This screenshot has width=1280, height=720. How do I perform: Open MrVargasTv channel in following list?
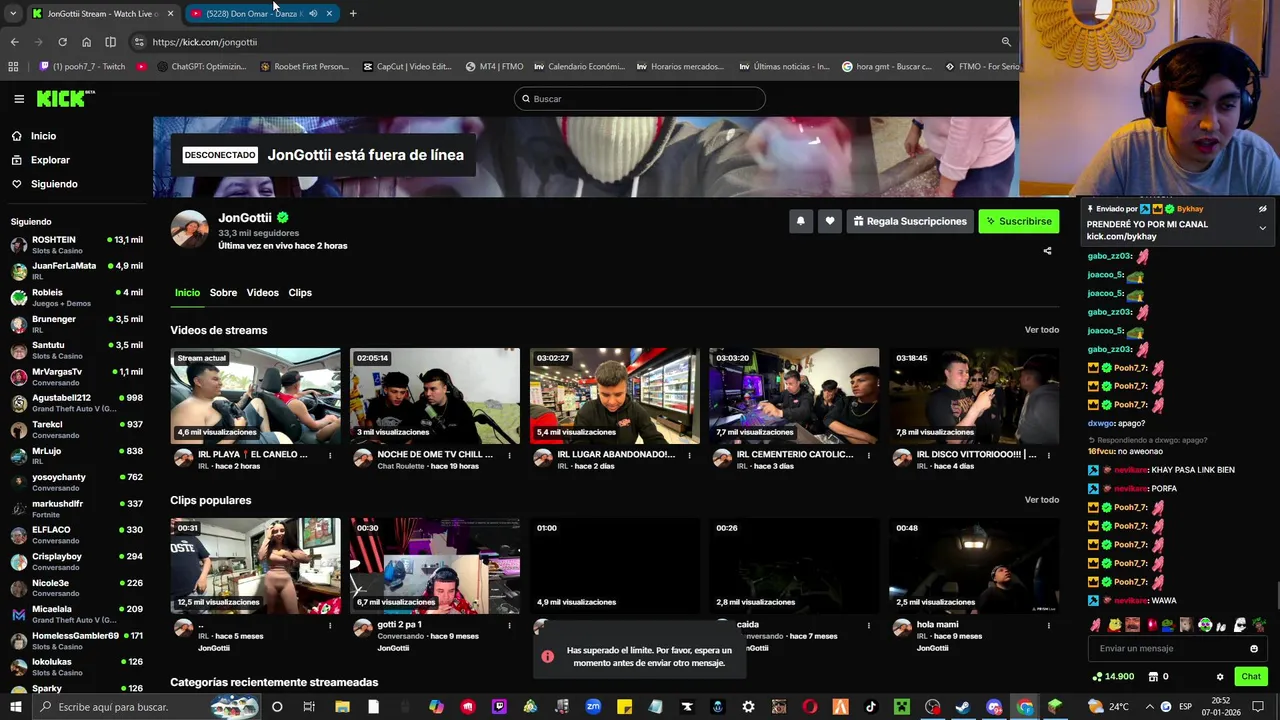coord(76,377)
